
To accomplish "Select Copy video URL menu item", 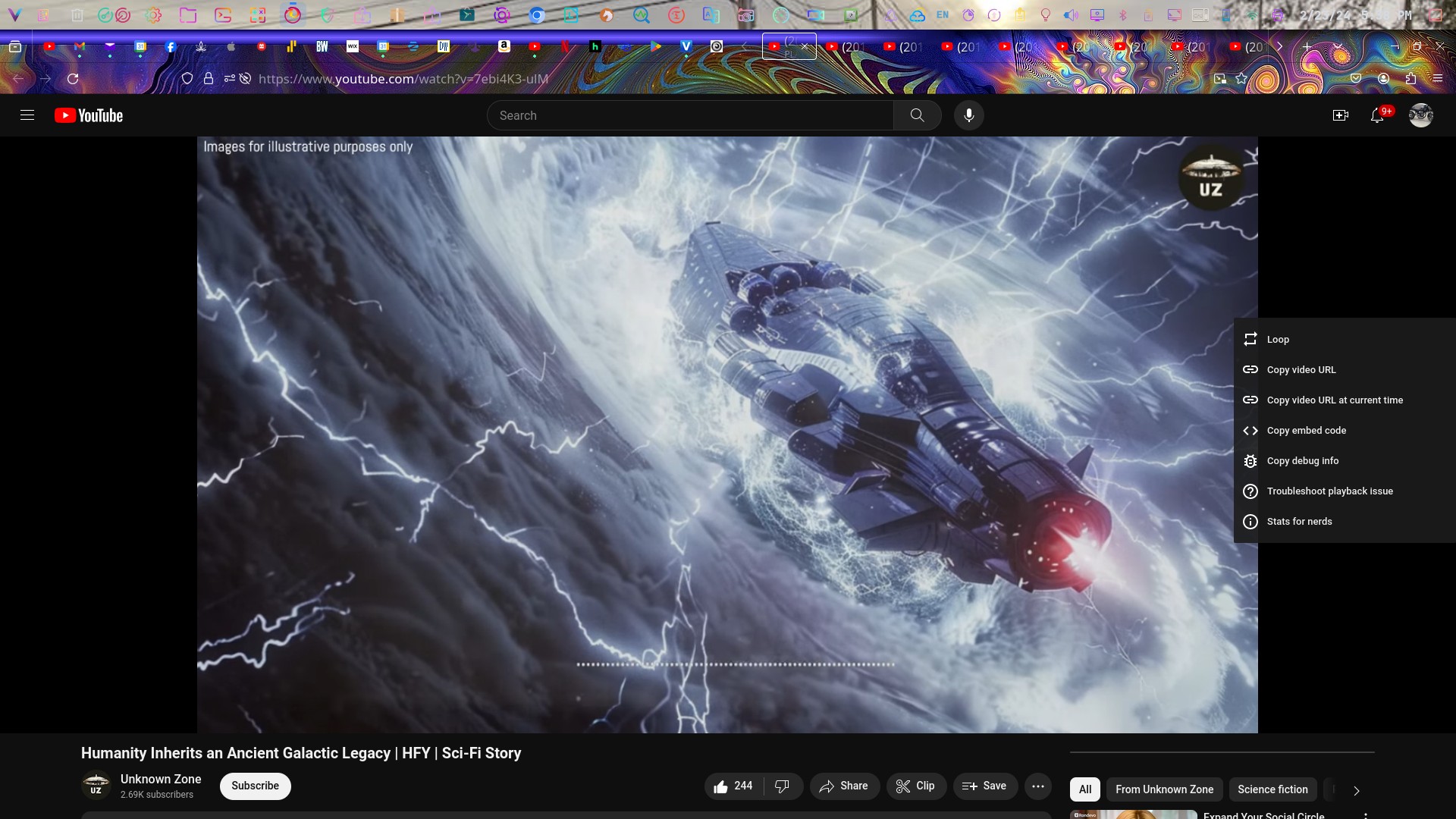I will pyautogui.click(x=1301, y=370).
